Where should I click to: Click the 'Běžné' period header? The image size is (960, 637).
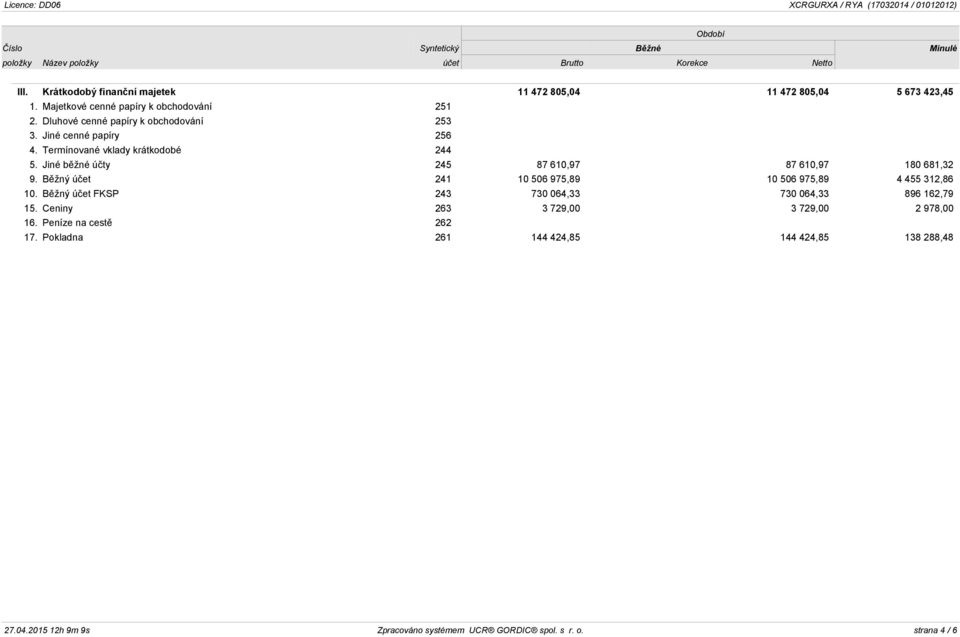click(648, 48)
